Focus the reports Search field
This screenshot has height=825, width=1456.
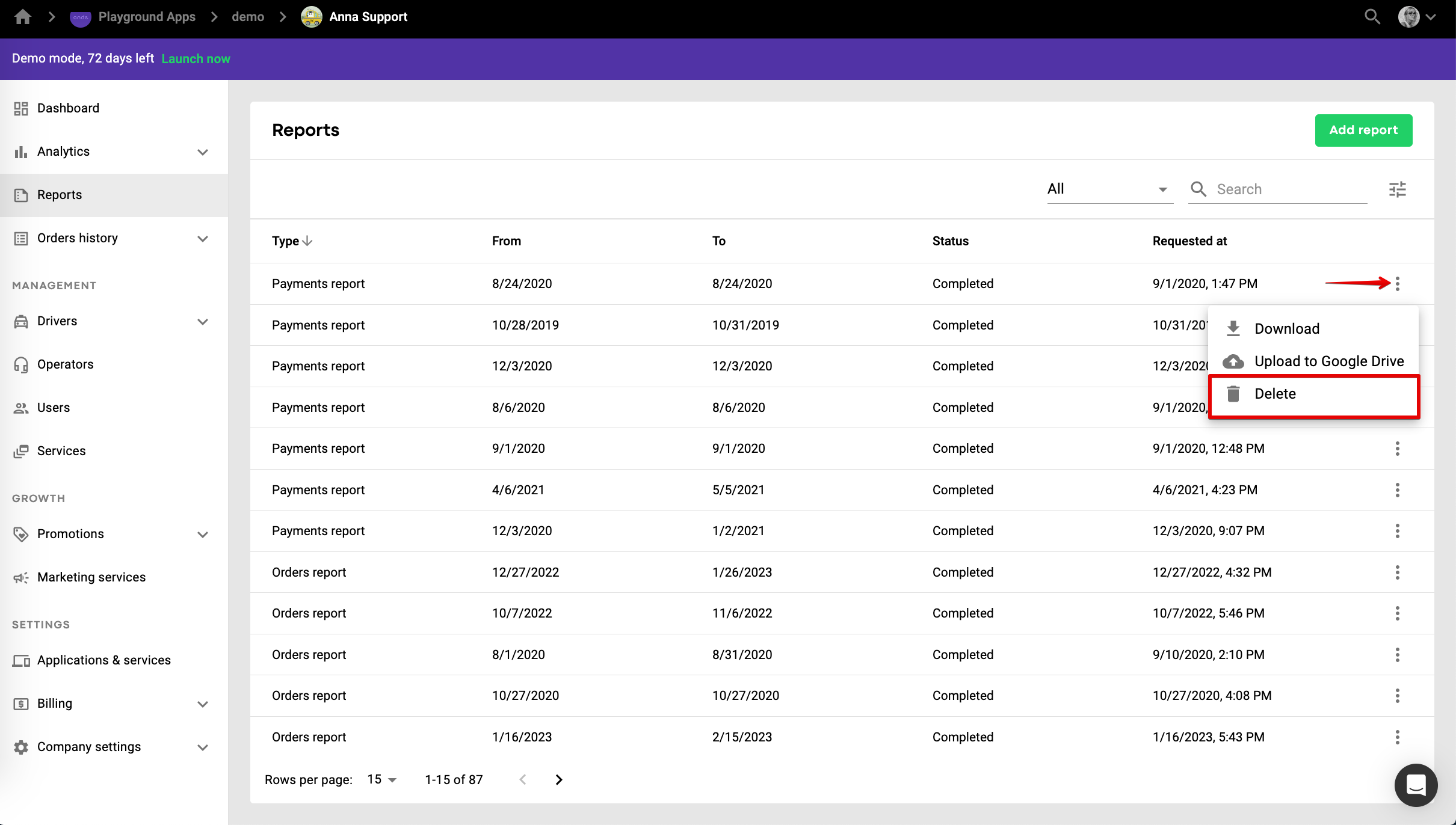pos(1288,189)
